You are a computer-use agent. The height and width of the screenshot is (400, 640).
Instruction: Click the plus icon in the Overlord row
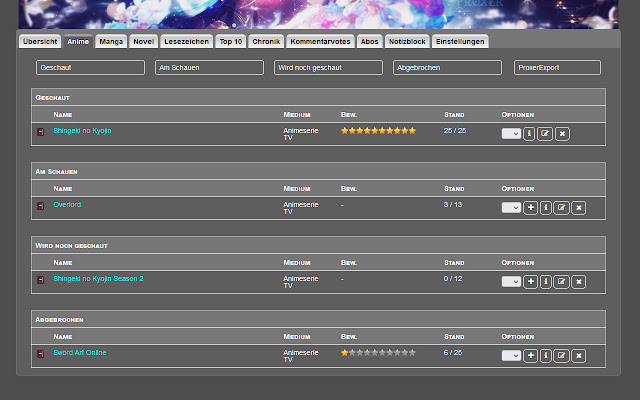coord(530,208)
